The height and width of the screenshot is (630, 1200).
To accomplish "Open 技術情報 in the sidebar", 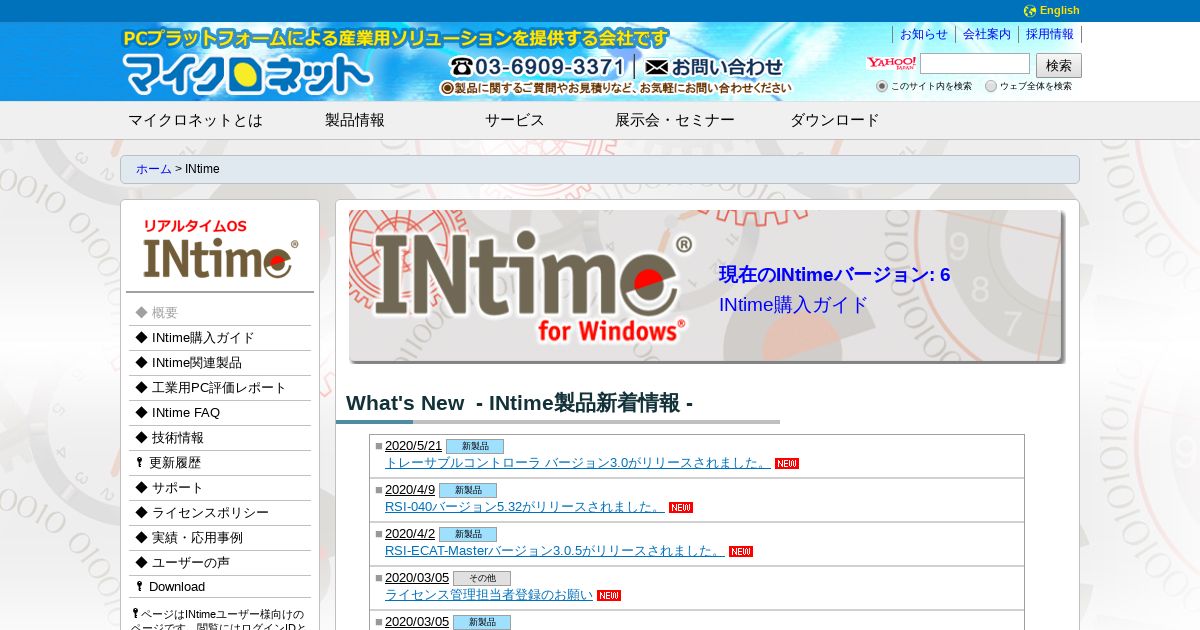I will 220,438.
